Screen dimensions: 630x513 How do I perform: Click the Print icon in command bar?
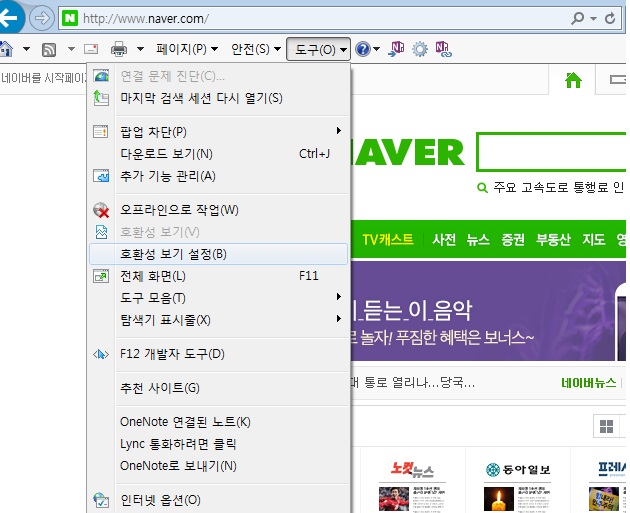click(x=119, y=49)
